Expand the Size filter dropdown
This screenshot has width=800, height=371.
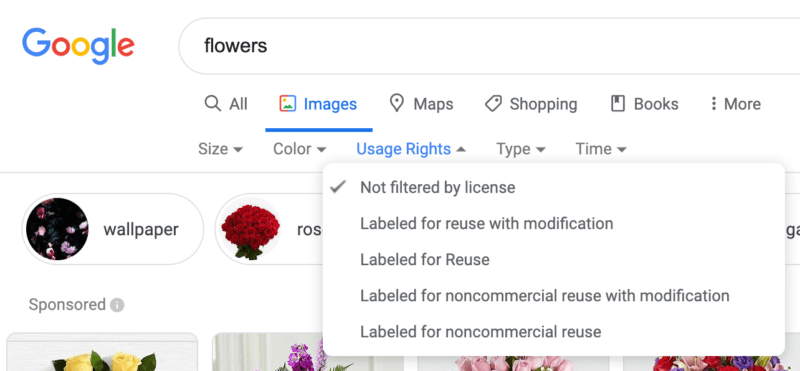tap(220, 149)
